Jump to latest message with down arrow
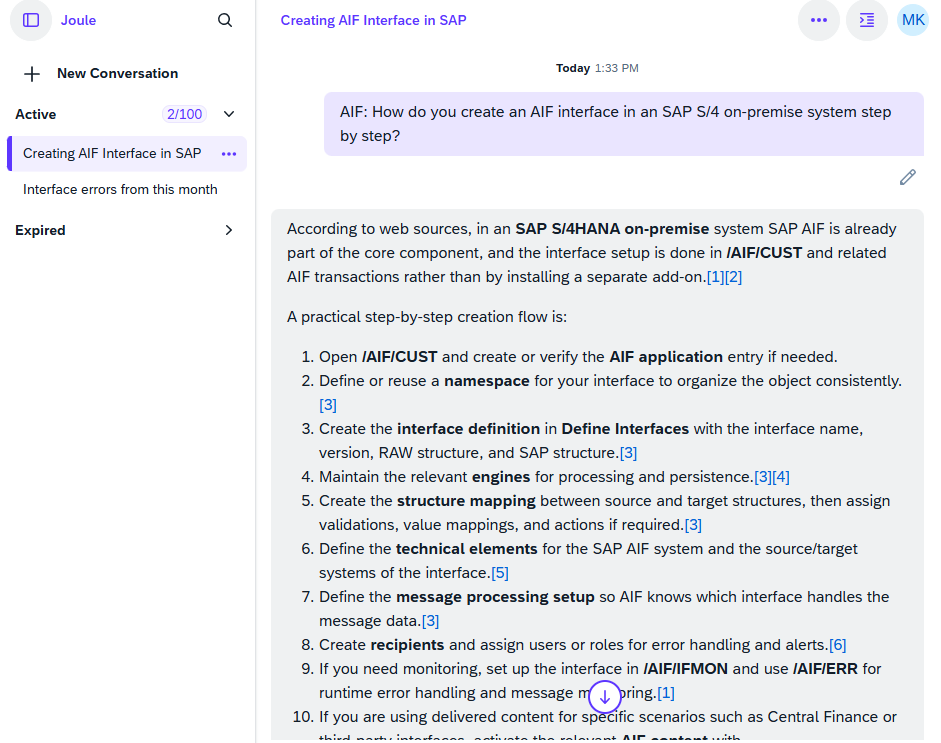 pyautogui.click(x=605, y=697)
